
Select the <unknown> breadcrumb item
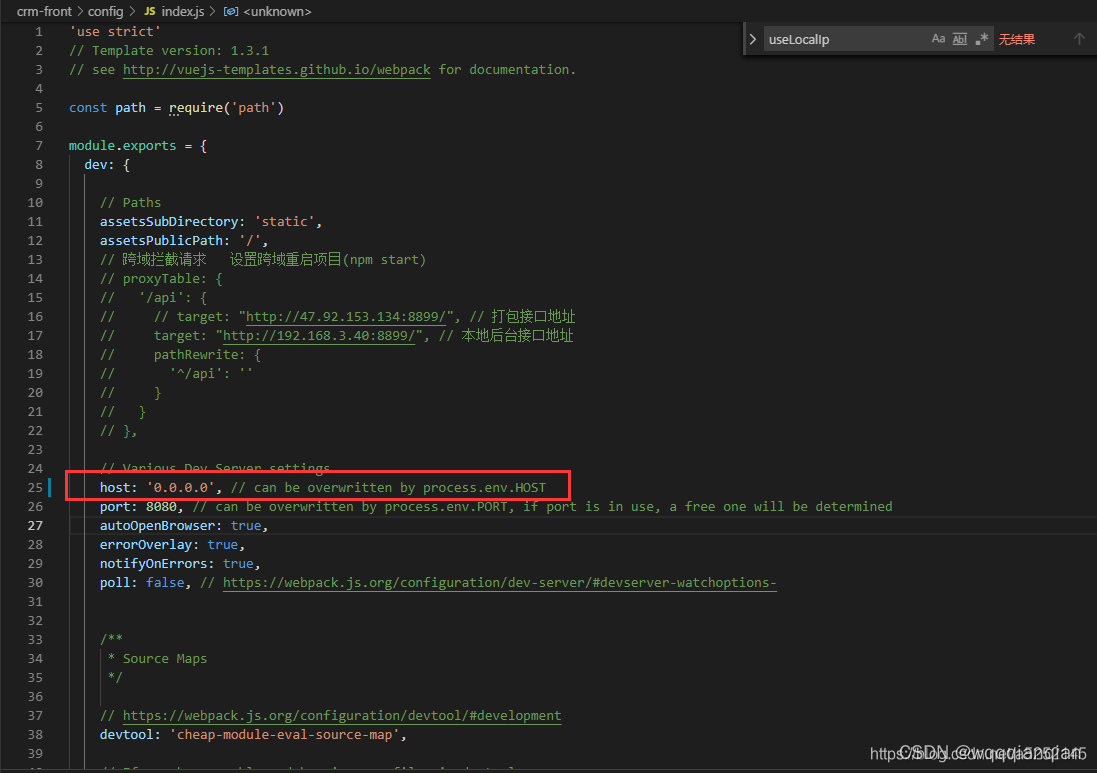click(x=278, y=12)
